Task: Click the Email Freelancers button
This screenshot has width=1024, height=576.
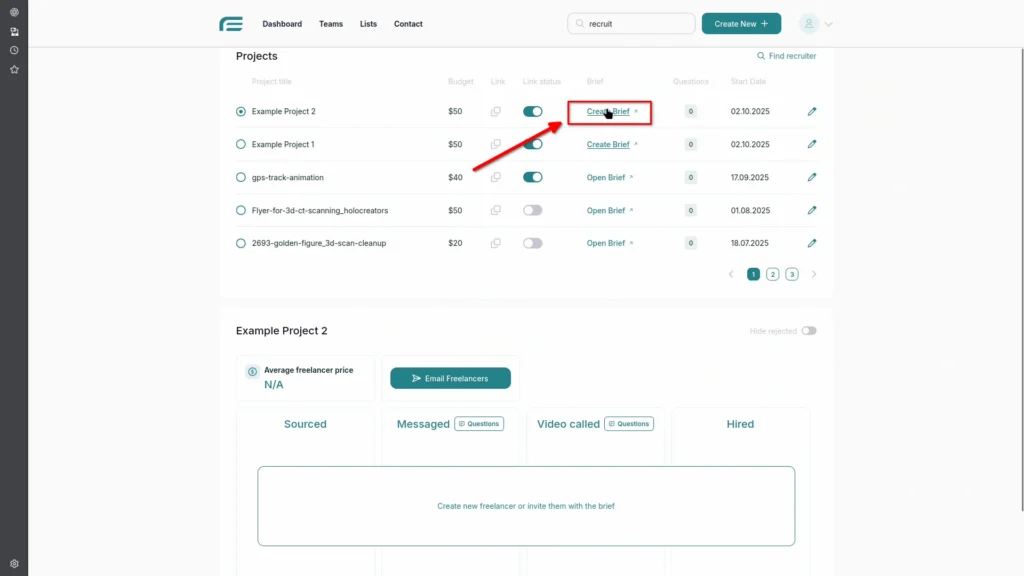Action: [x=450, y=378]
